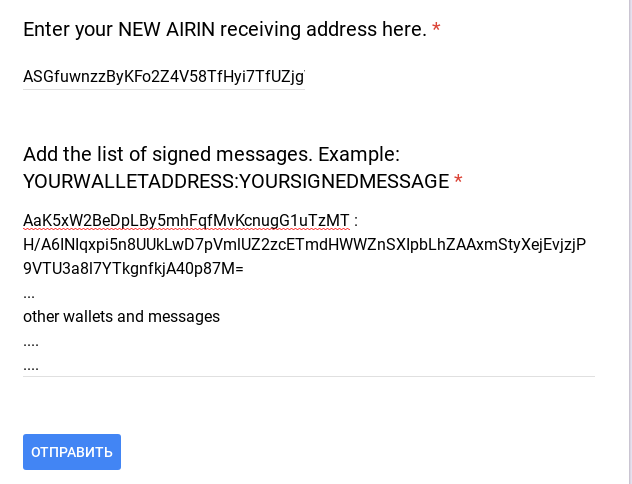Click the wallet address AaK5xW2BeDpLBy5mhFqfMvKcnugG1uTzMT
This screenshot has width=632, height=484.
186,220
